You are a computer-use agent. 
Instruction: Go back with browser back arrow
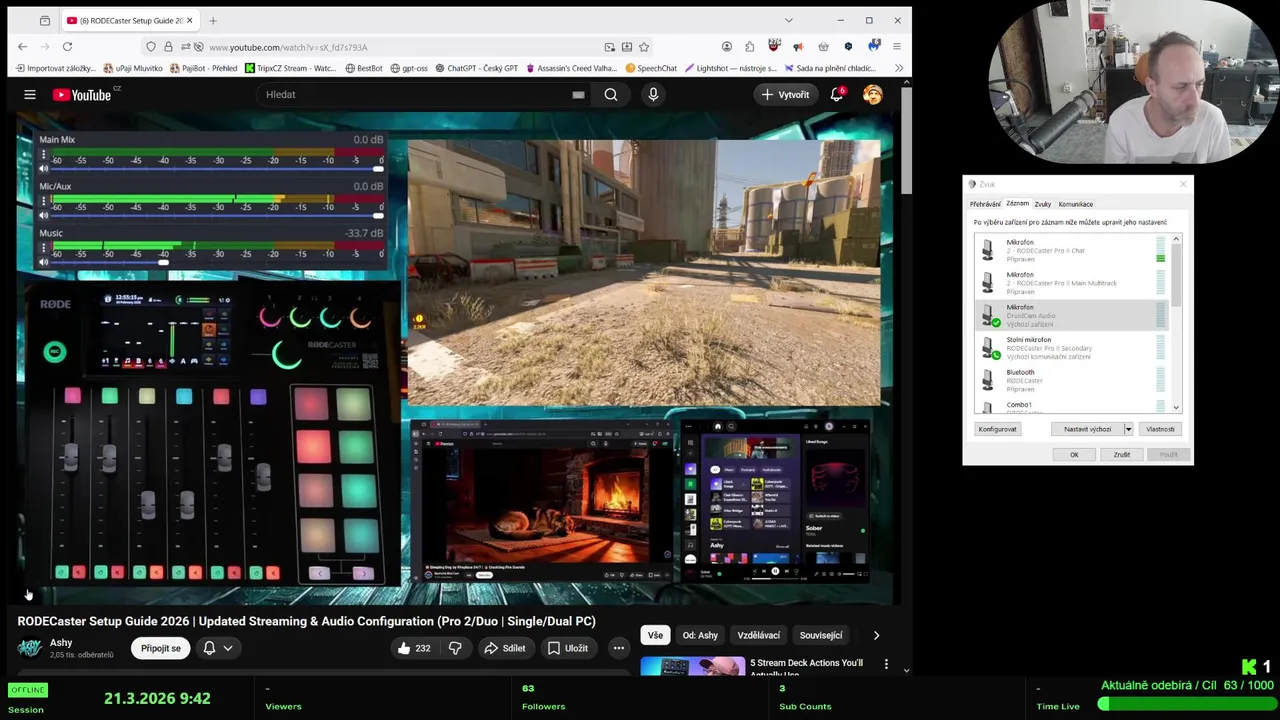pyautogui.click(x=22, y=46)
